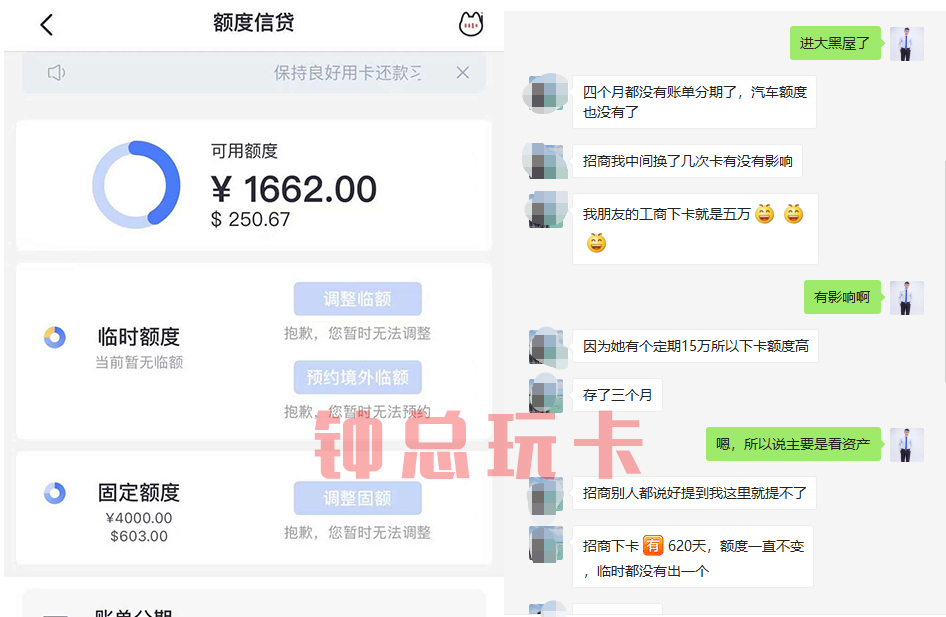Tap the 因为她有个定期15万 message
The height and width of the screenshot is (617, 946).
(x=695, y=346)
